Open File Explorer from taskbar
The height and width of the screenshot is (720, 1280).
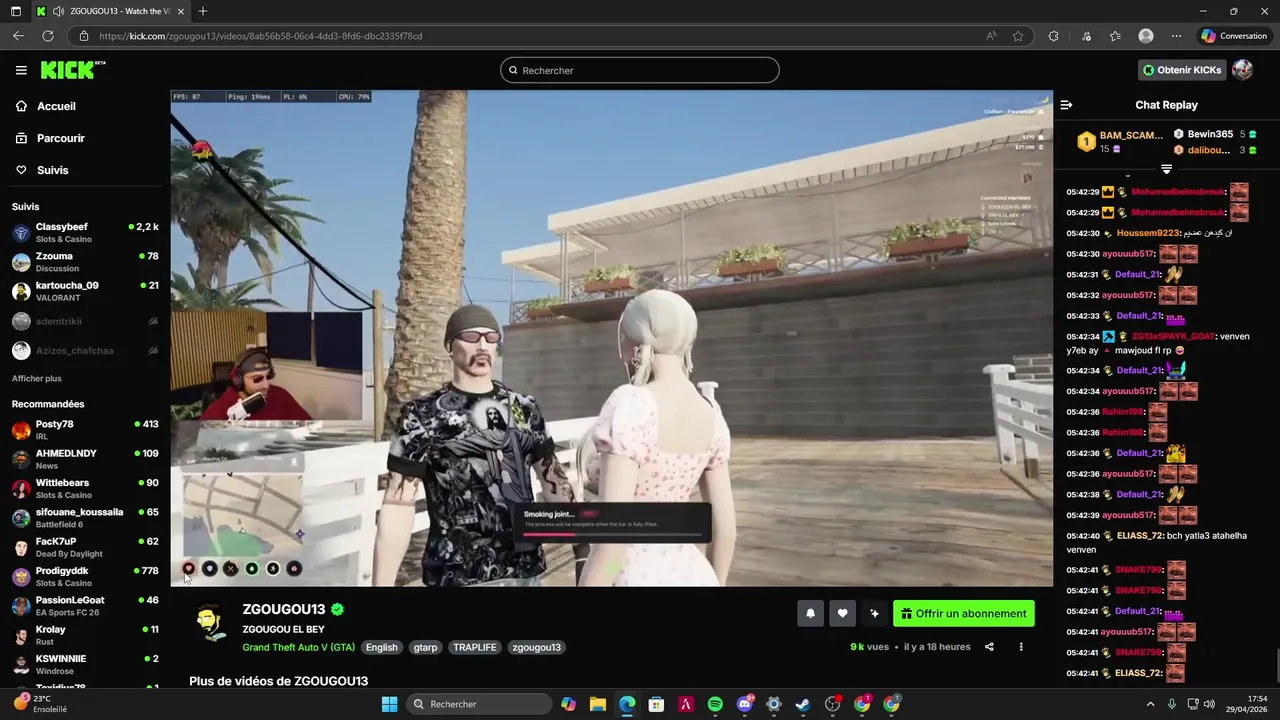pyautogui.click(x=598, y=704)
